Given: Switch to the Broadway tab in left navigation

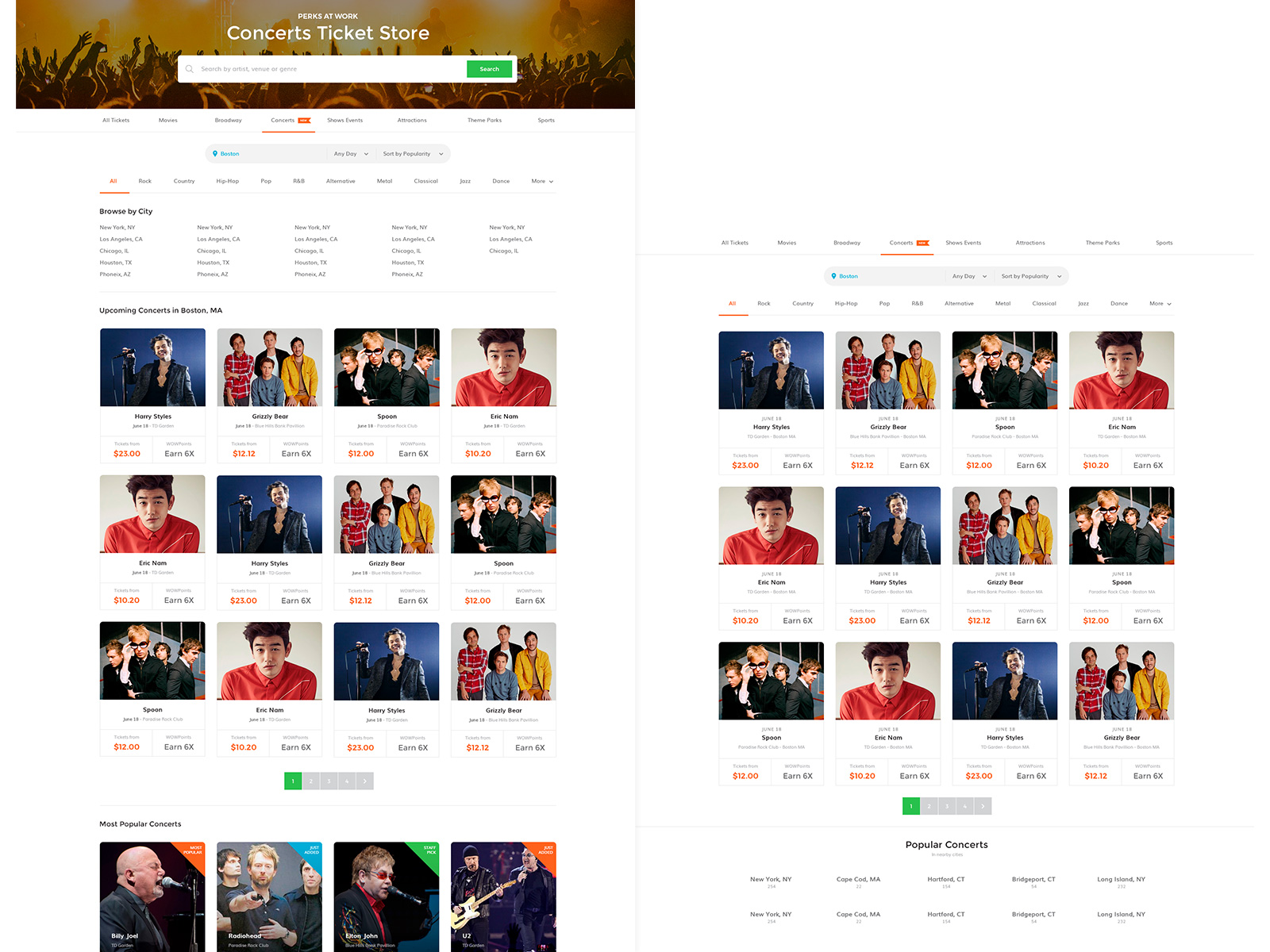Looking at the screenshot, I should click(228, 121).
